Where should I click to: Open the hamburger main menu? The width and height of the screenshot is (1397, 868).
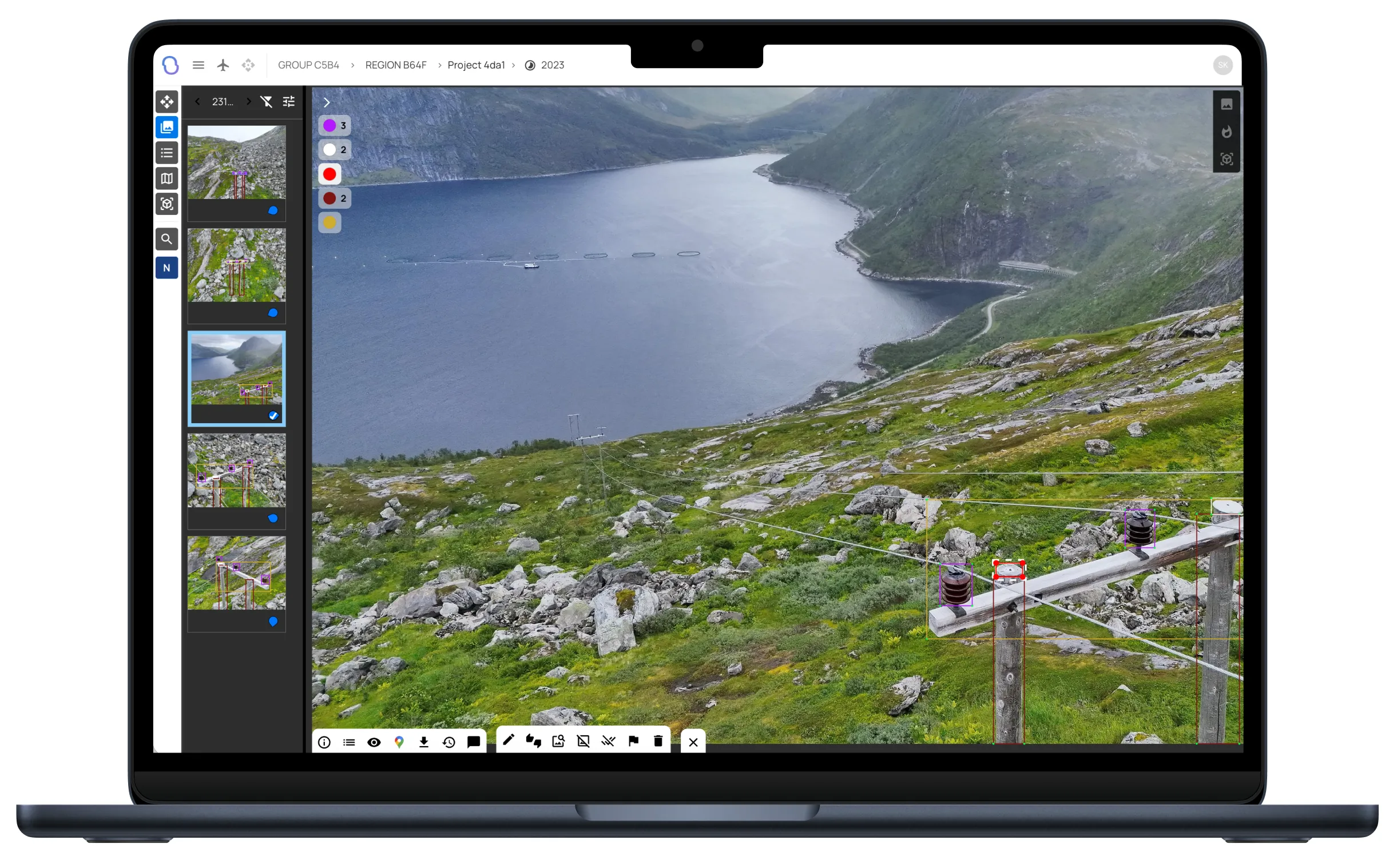coord(199,65)
